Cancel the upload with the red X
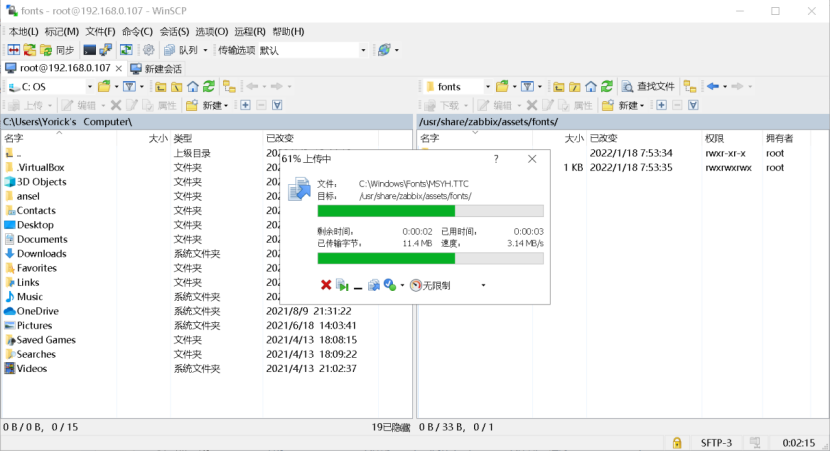 (x=326, y=285)
